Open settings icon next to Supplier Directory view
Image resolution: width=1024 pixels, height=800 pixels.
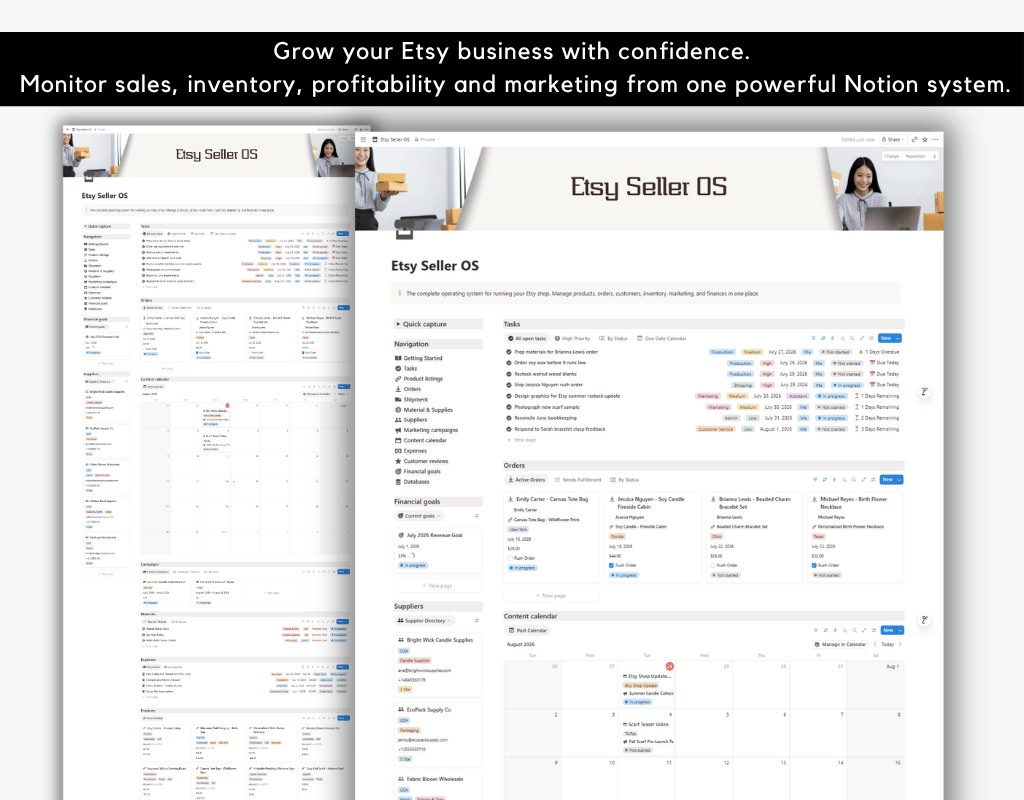click(477, 620)
